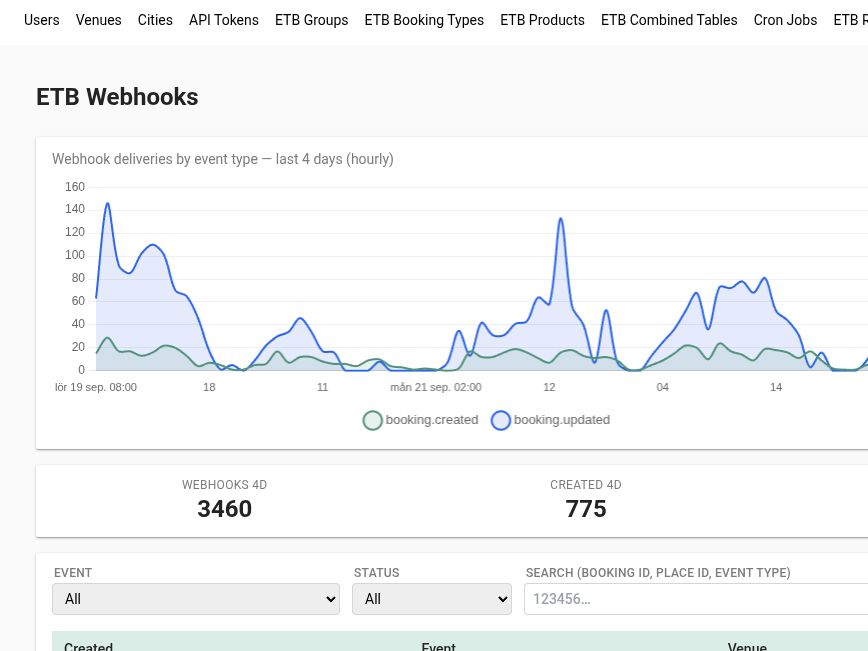Toggle booking.created series in chart legend
868x651 pixels.
point(421,420)
